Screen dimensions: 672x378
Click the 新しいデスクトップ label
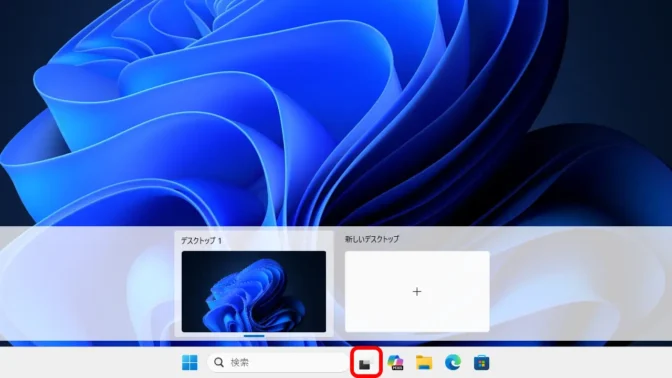[372, 239]
